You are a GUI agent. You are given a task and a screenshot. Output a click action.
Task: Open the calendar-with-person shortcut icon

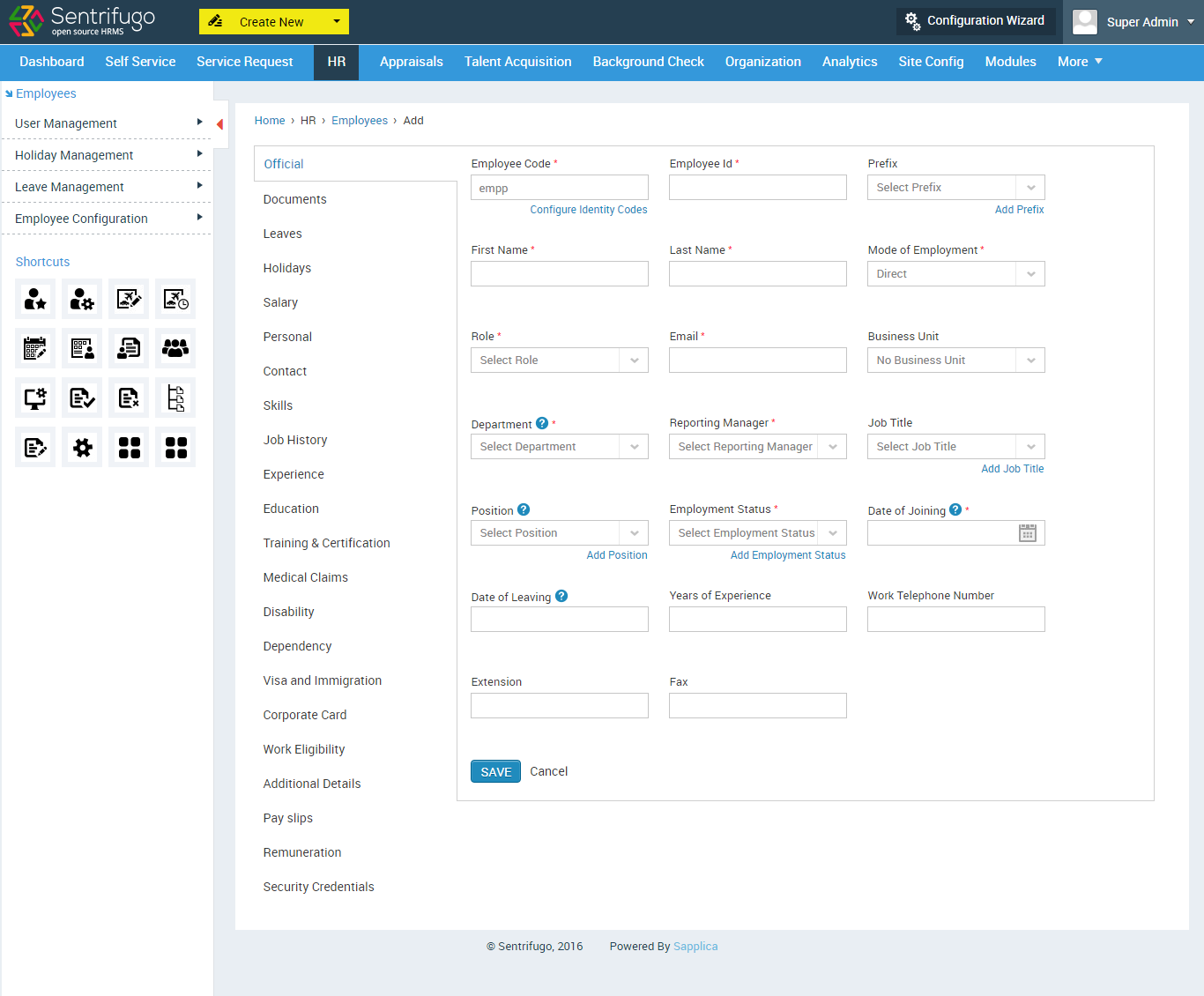pos(82,349)
